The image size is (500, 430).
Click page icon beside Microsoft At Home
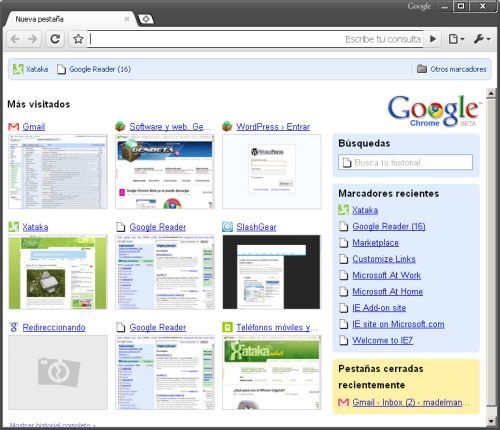(x=343, y=292)
